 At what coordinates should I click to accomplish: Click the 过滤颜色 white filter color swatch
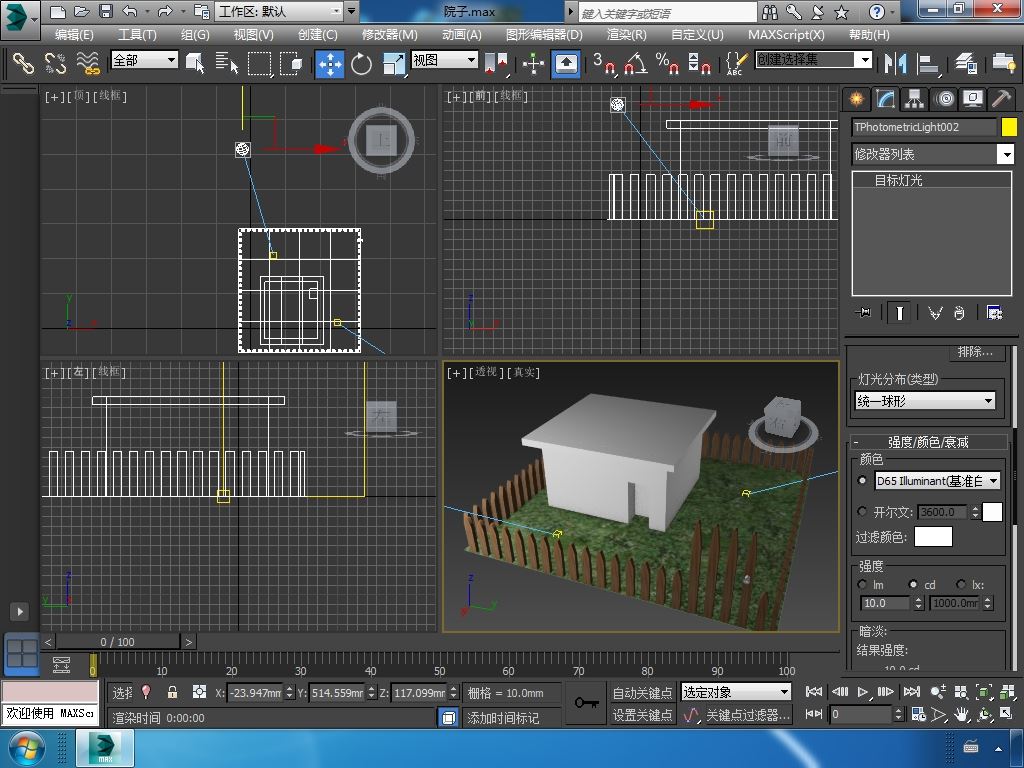point(933,537)
